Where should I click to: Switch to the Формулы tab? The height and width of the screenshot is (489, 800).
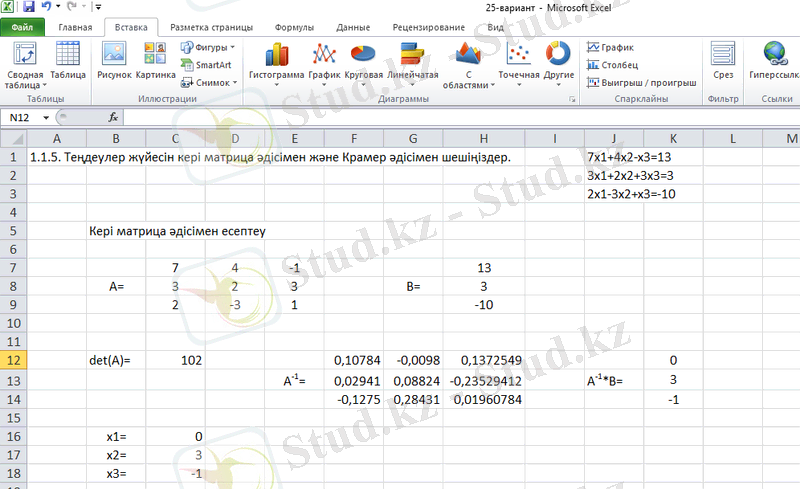coord(294,27)
